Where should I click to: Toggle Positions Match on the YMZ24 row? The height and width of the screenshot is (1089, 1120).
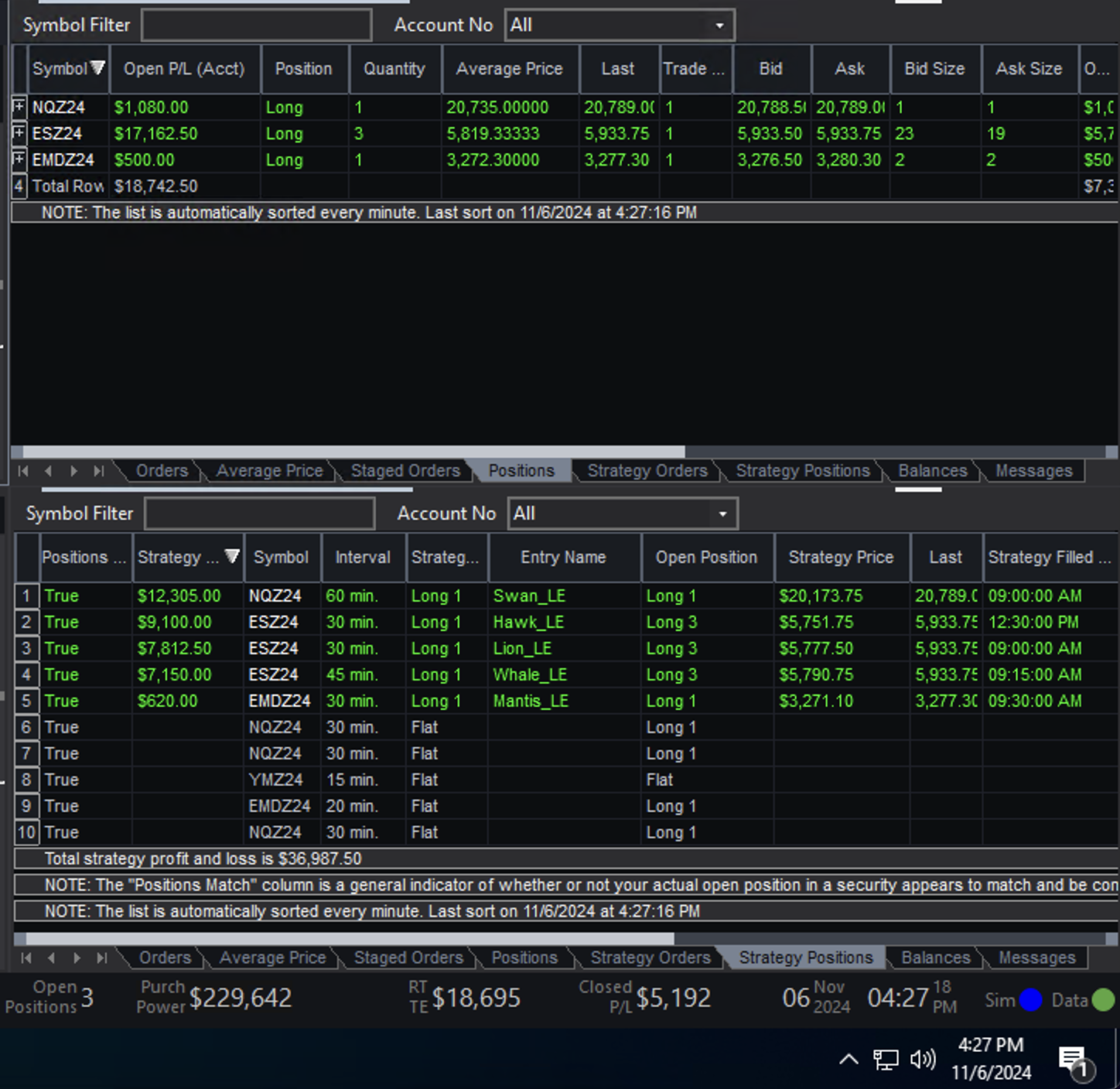click(x=61, y=780)
